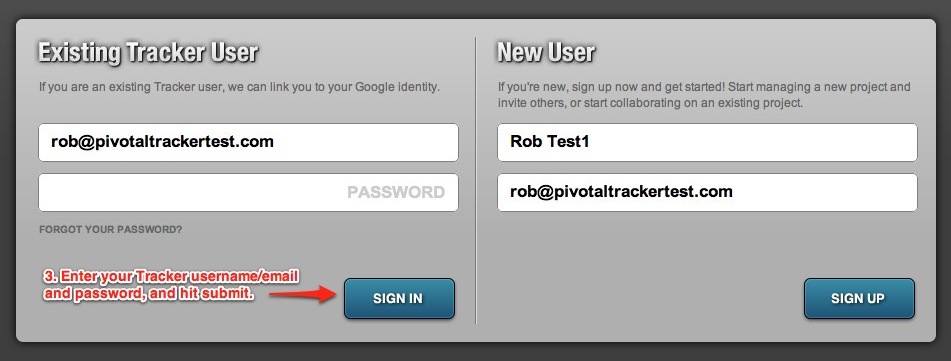This screenshot has width=951, height=361.
Task: Click the red arrow pointing to Sign In
Action: 303,294
